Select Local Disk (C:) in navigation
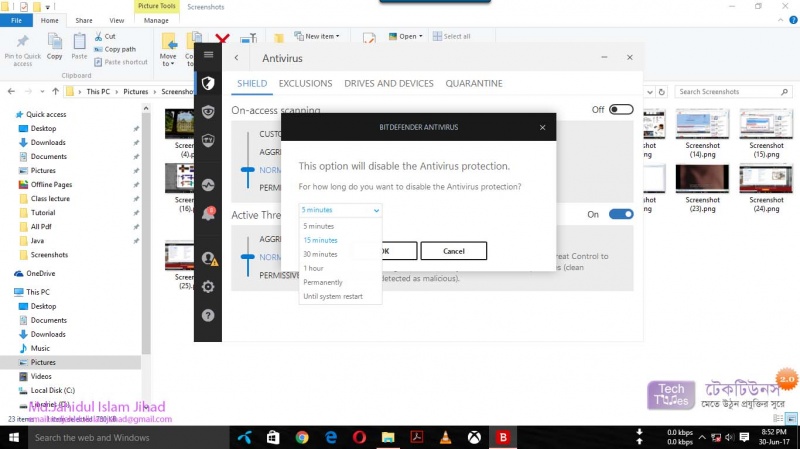 [53, 390]
